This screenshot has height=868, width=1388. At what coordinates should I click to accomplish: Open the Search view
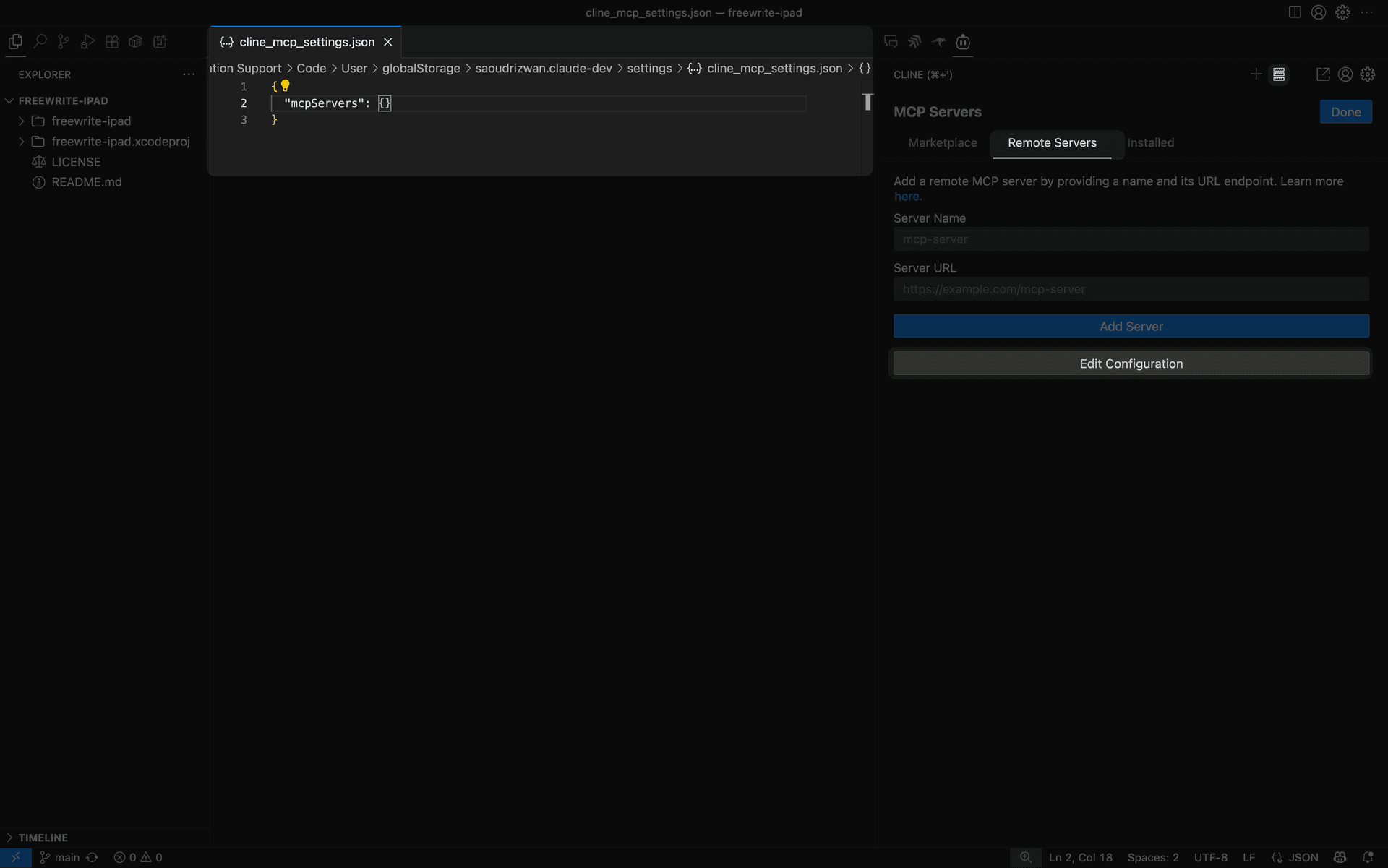coord(40,41)
